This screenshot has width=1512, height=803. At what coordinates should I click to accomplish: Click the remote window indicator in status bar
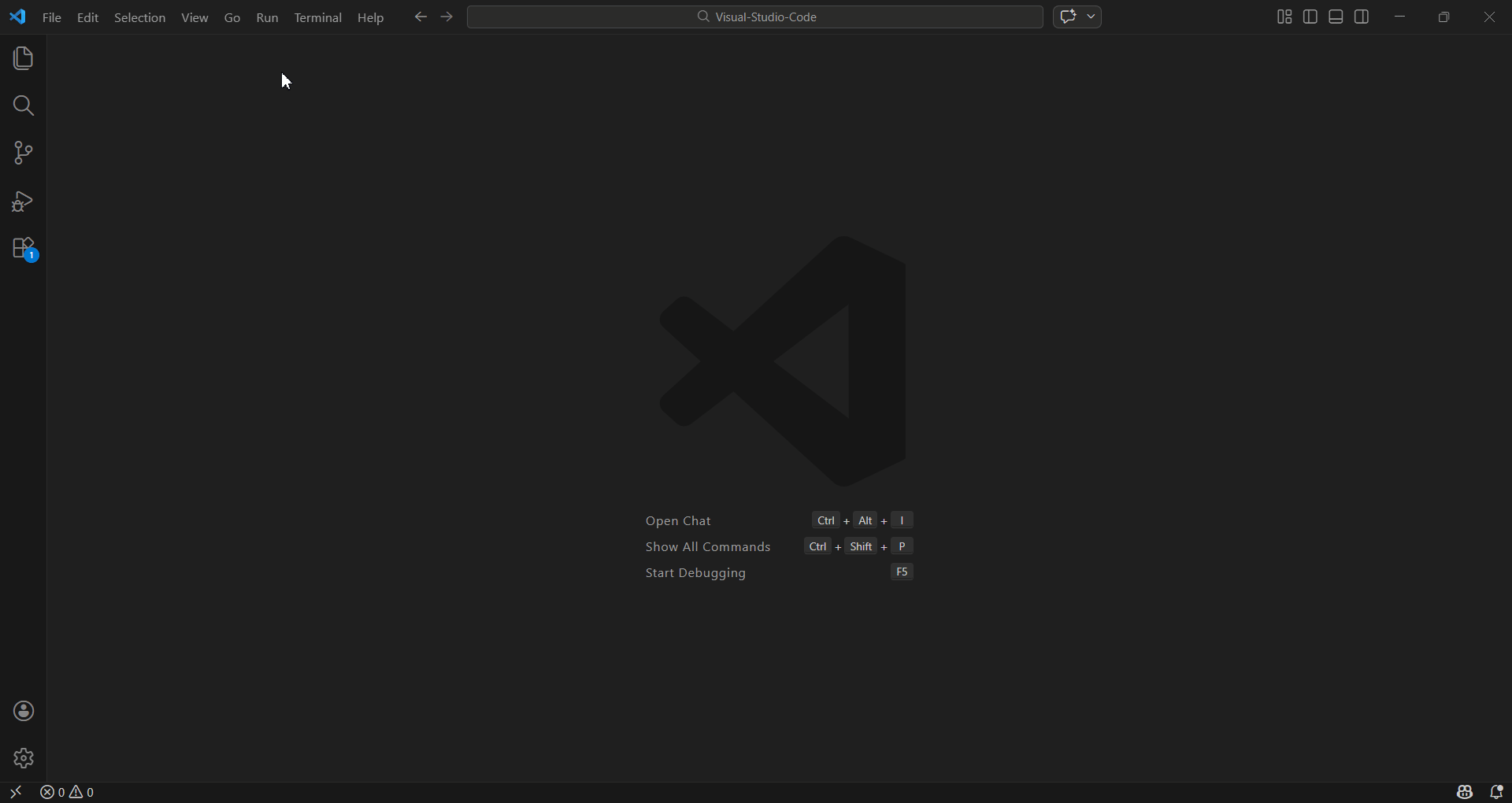[15, 792]
